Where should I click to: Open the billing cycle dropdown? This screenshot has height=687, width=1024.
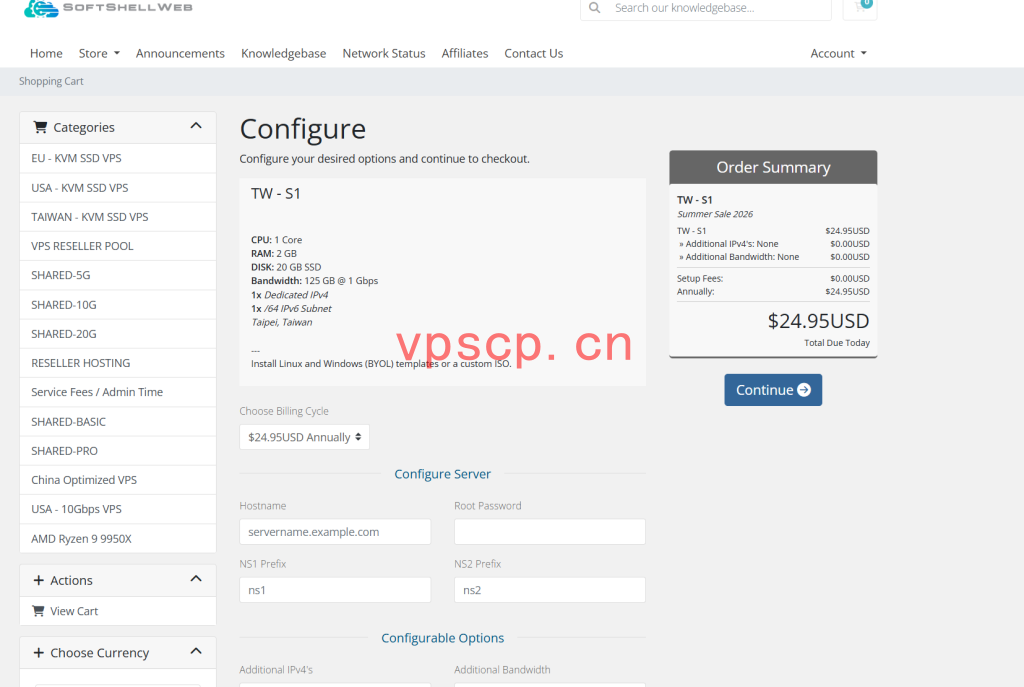tap(304, 437)
